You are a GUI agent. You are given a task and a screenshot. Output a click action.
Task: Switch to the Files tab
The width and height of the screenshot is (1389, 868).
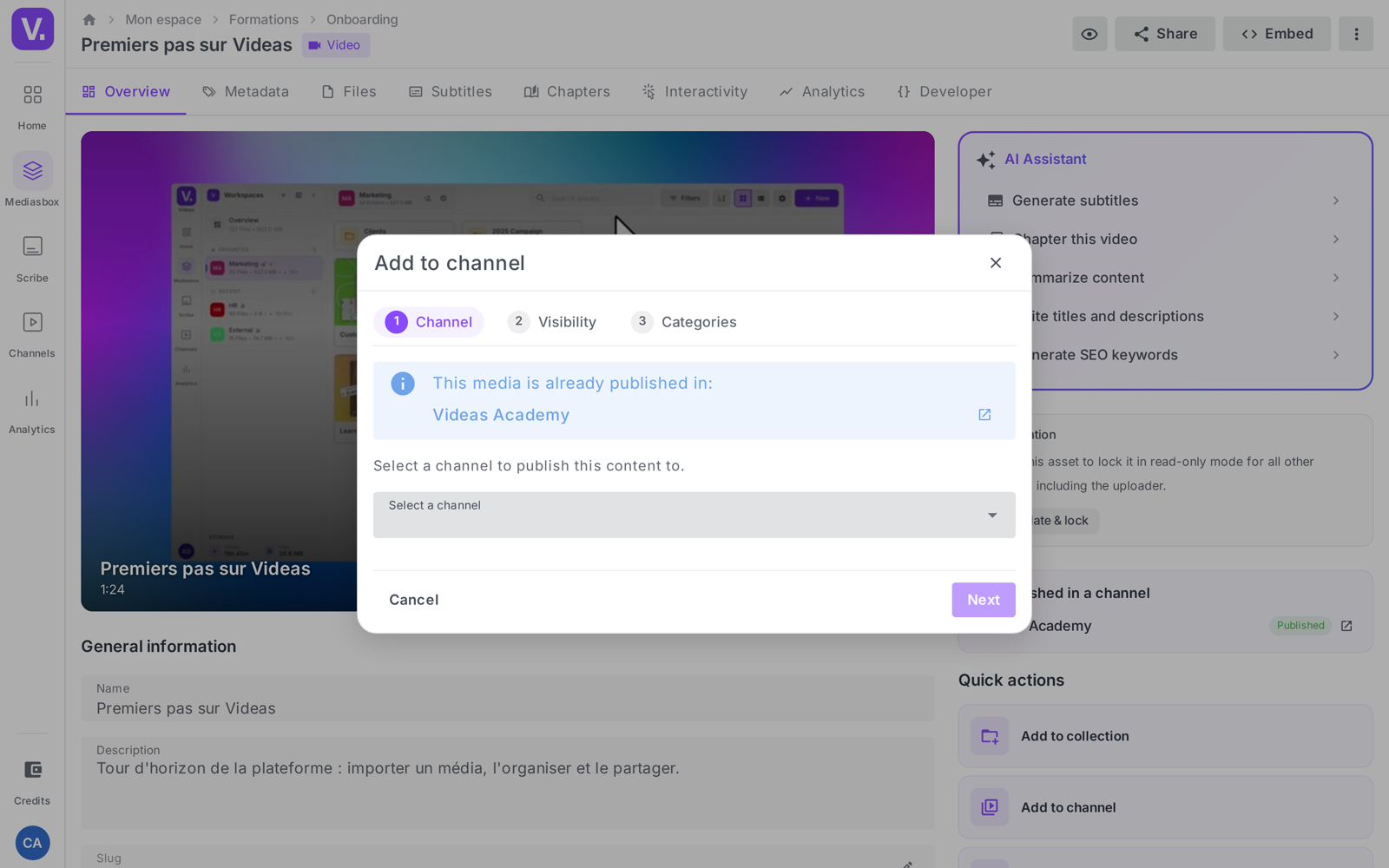(x=349, y=92)
